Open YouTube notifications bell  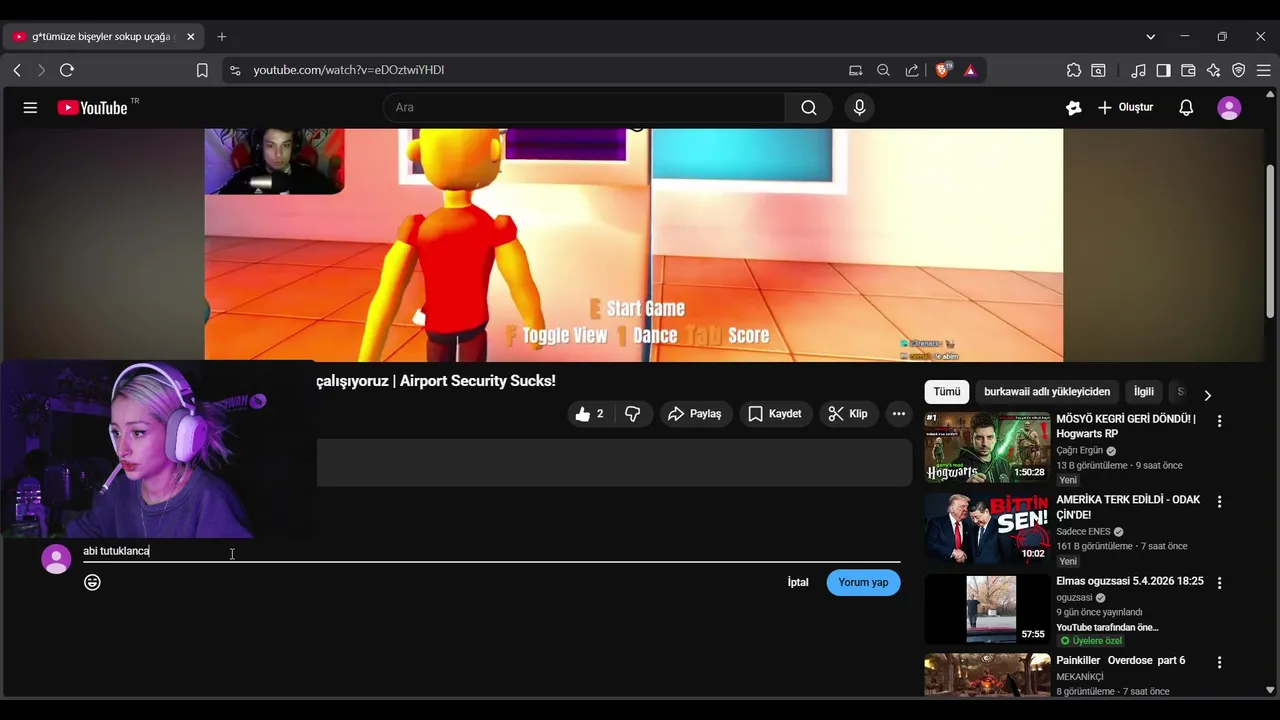click(x=1186, y=108)
